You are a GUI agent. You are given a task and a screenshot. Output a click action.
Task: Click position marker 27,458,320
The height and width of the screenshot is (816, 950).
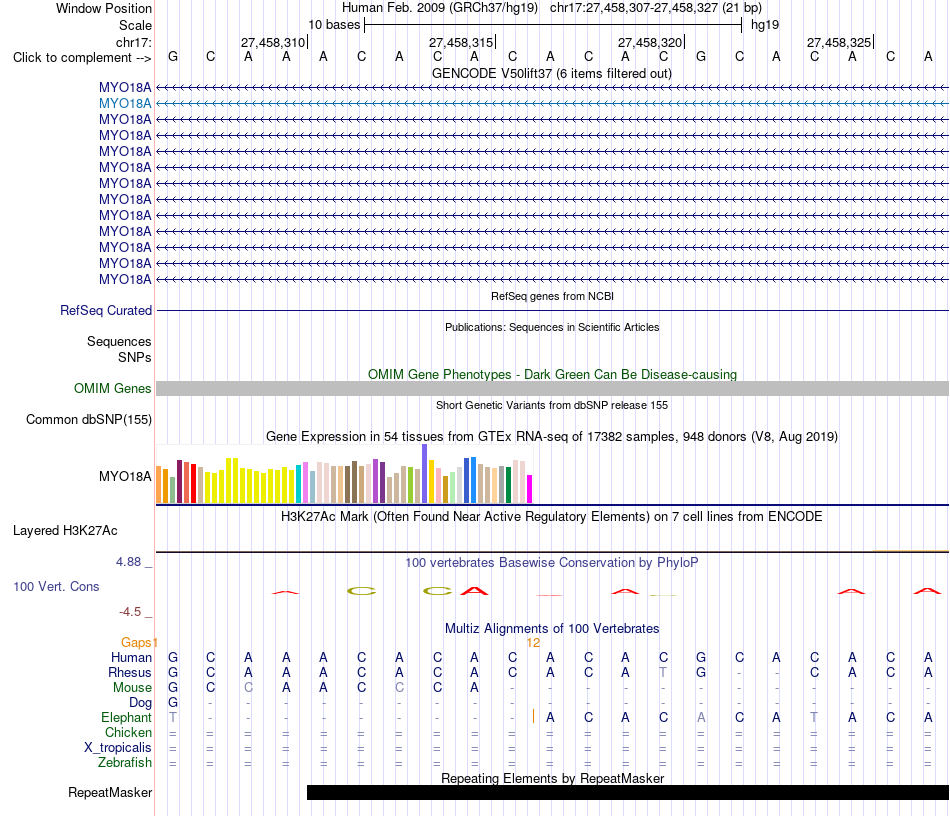(650, 42)
